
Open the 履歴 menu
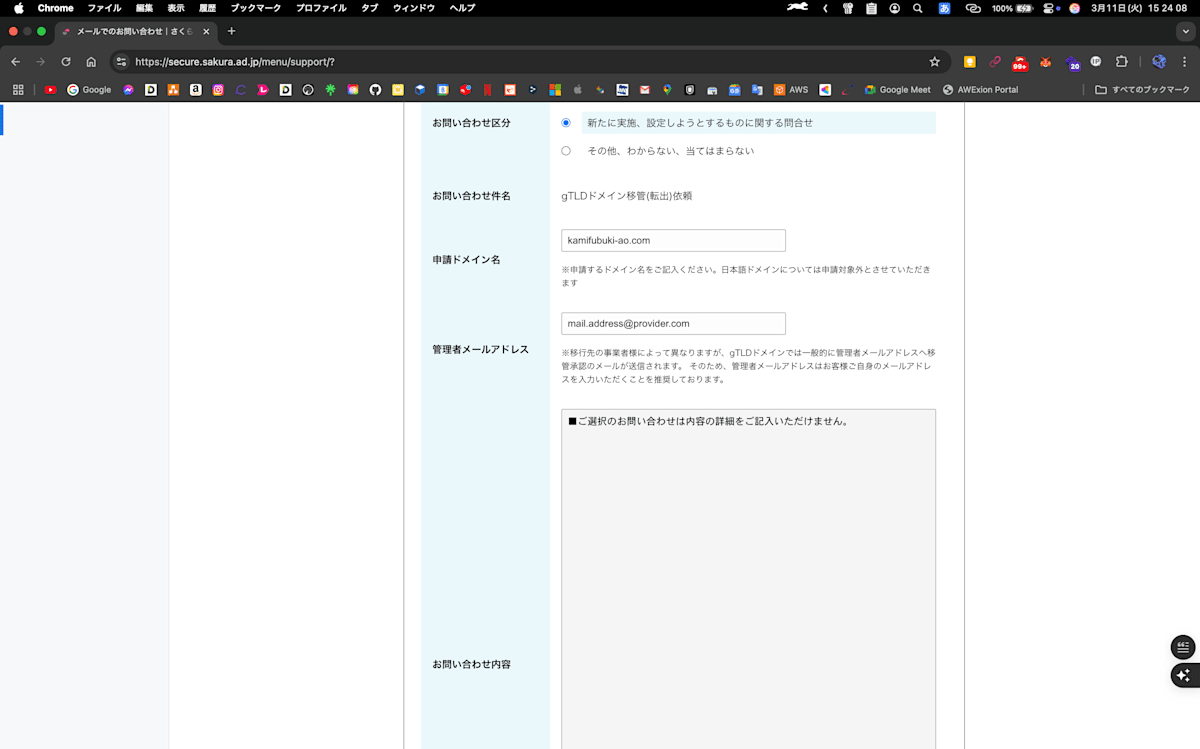(x=207, y=8)
